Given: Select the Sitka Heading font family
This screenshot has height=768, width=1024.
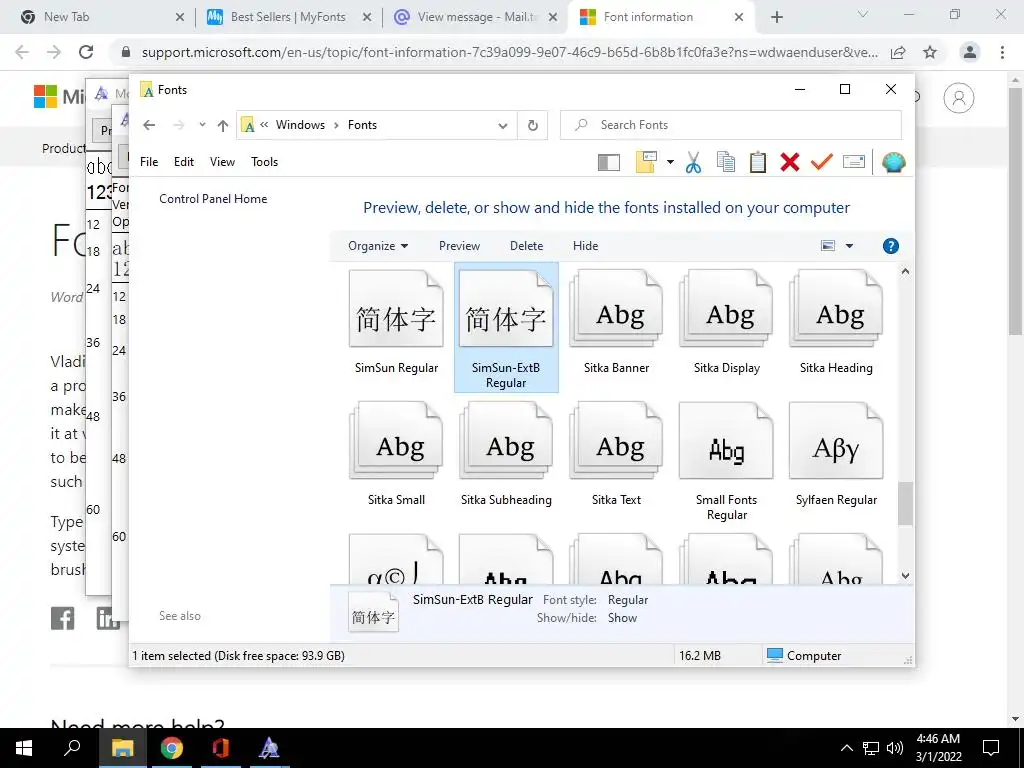Looking at the screenshot, I should [x=836, y=323].
